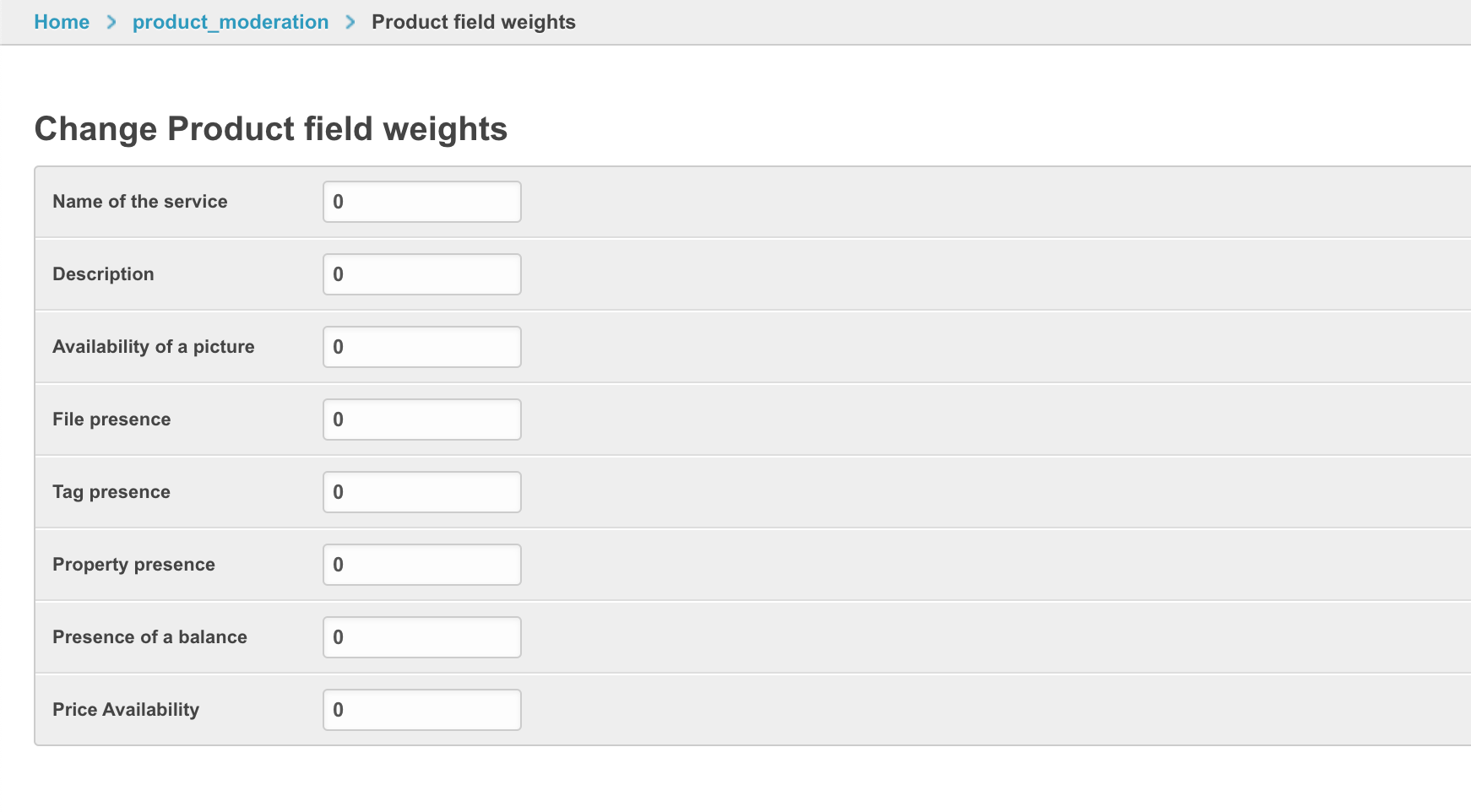Image resolution: width=1471 pixels, height=812 pixels.
Task: Activate the Property presence weight field
Action: [x=421, y=565]
